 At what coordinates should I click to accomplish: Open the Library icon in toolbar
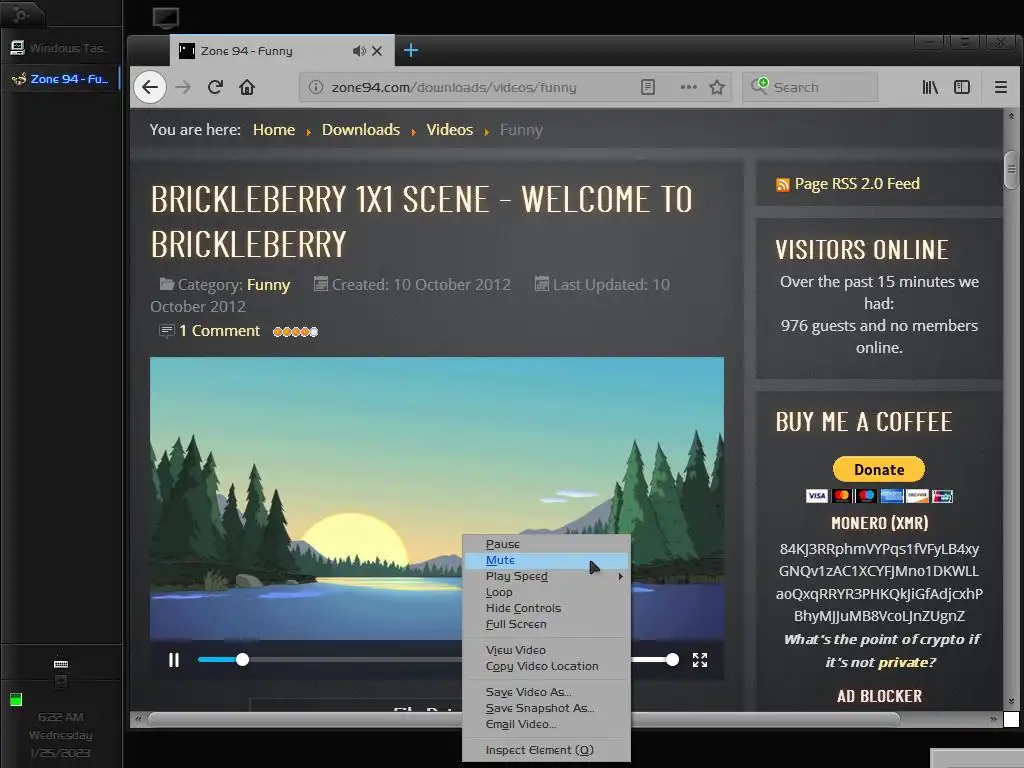point(930,87)
